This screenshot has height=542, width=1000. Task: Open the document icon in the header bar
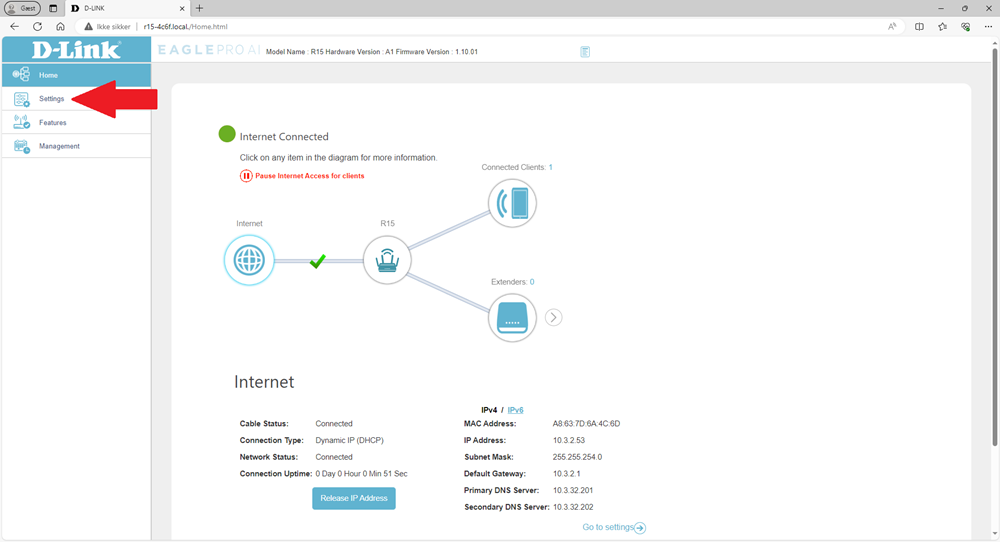[x=585, y=52]
